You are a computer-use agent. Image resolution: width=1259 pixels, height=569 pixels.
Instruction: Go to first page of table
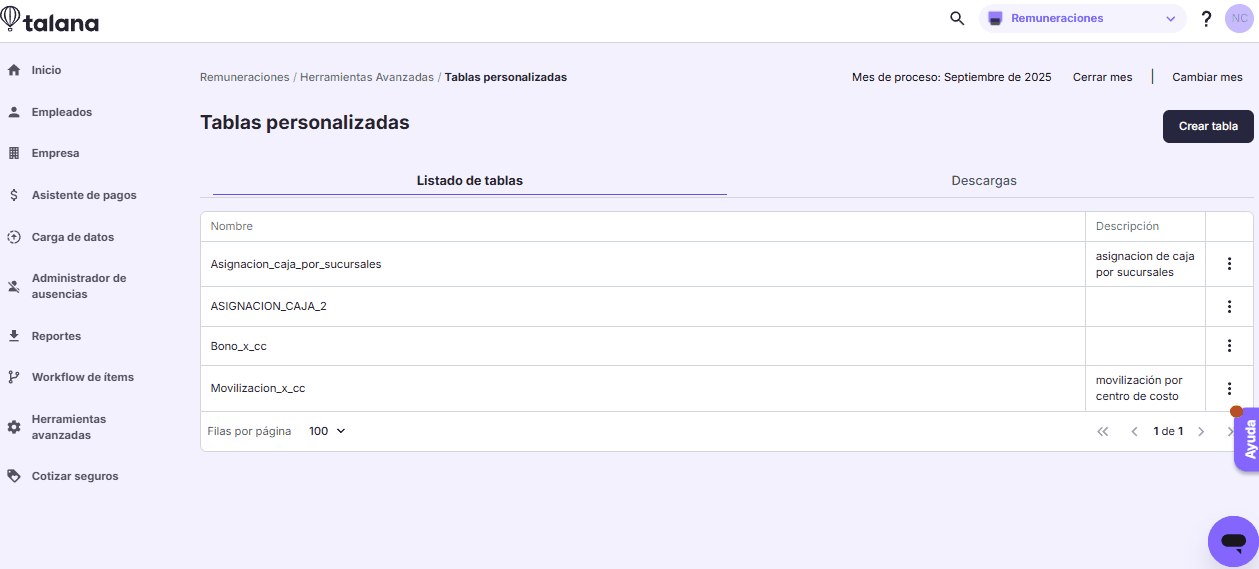click(1103, 432)
